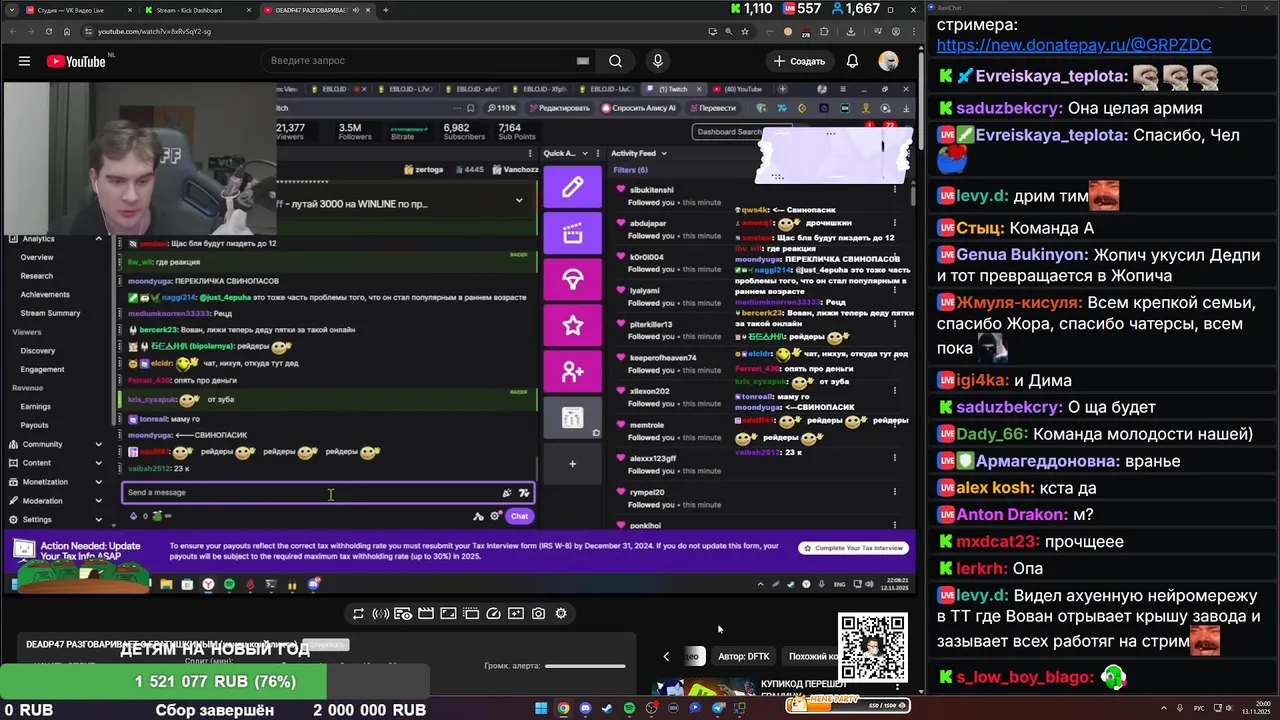1280x720 pixels.
Task: Click the purple Chat send button
Action: pyautogui.click(x=519, y=516)
